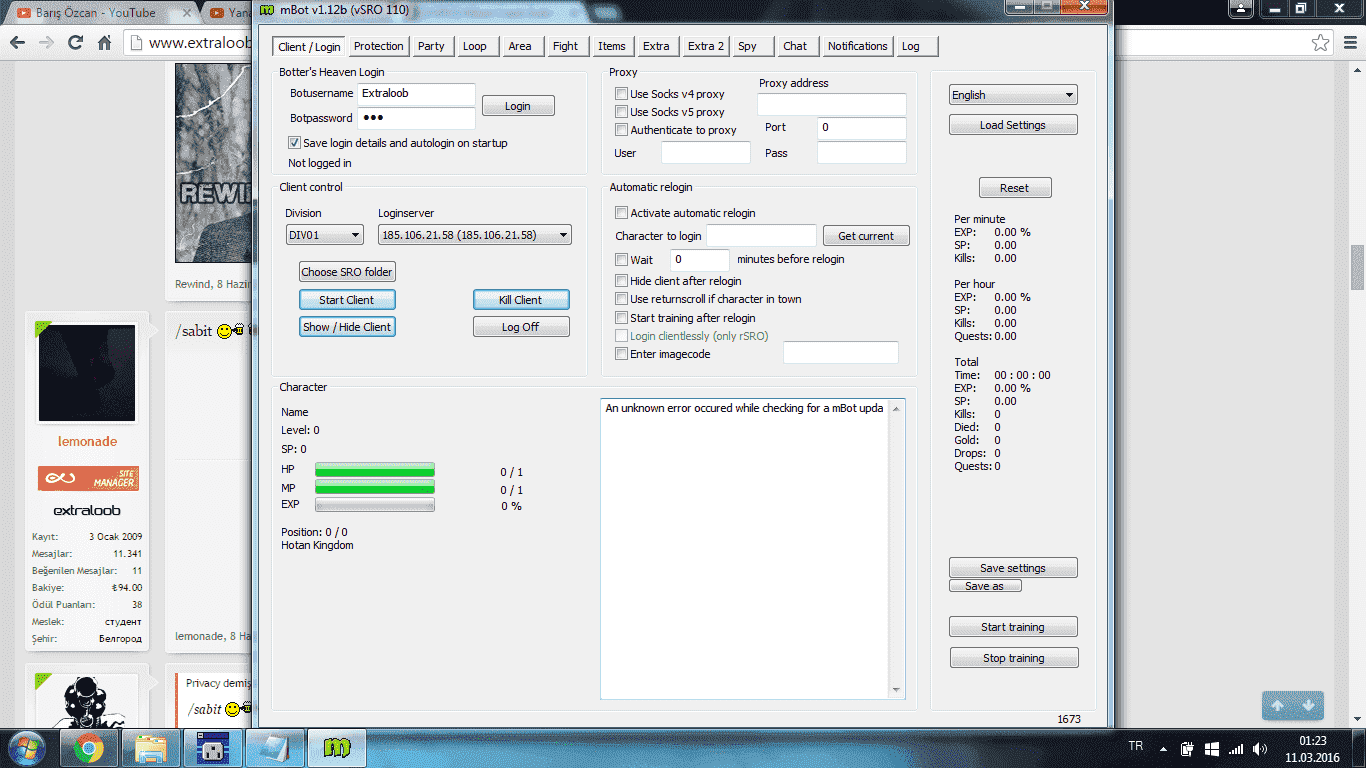1366x768 pixels.
Task: Click mBot taskbar icon
Action: point(337,748)
